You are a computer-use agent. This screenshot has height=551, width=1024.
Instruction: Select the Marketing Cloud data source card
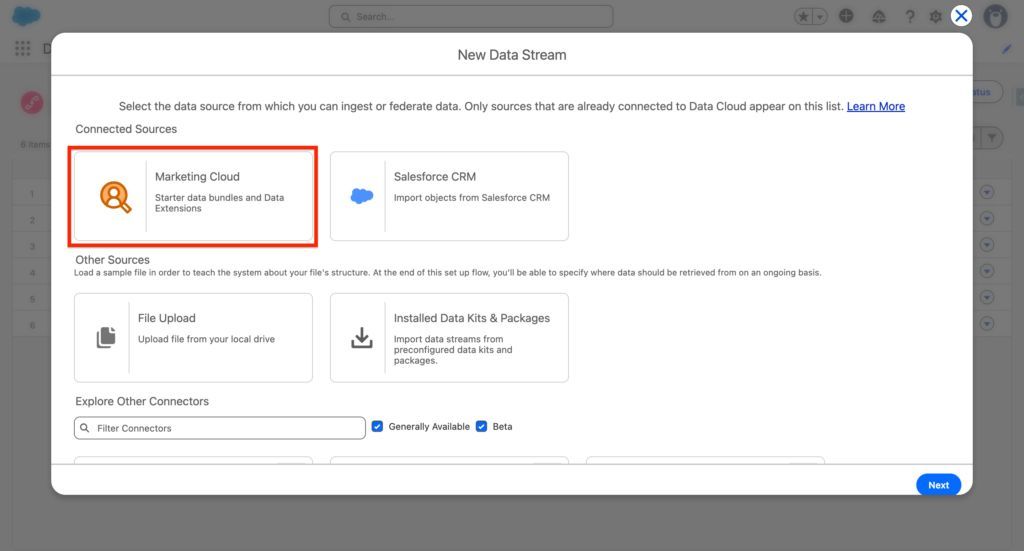point(193,196)
